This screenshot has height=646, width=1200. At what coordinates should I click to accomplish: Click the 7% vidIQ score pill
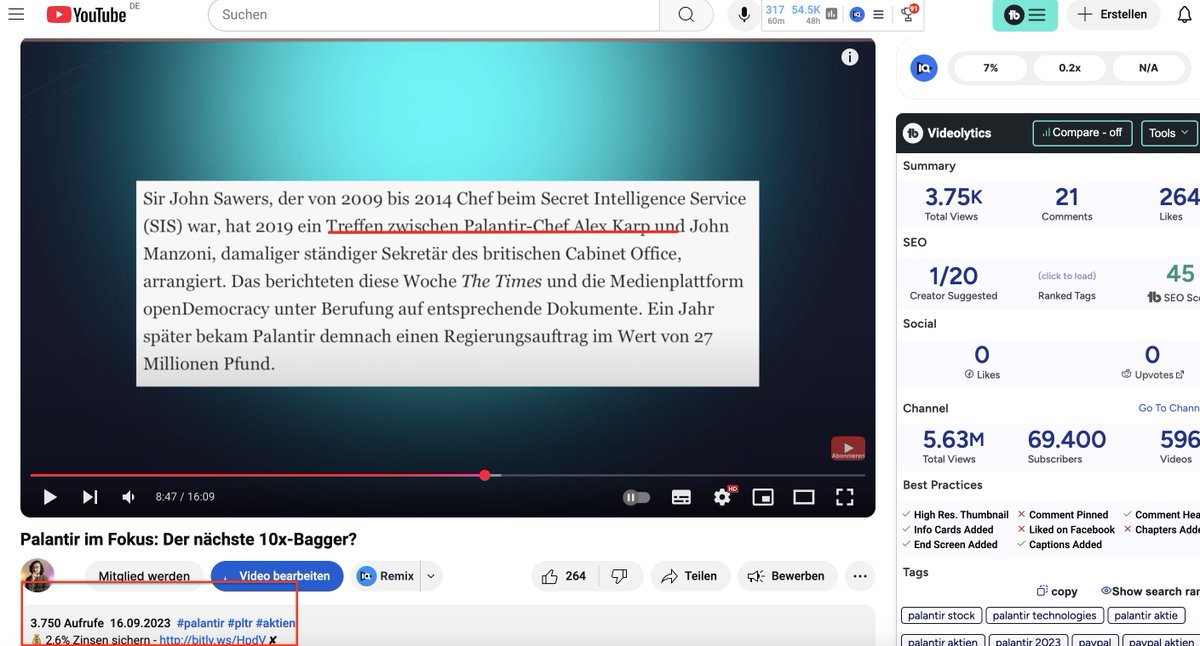click(x=991, y=68)
